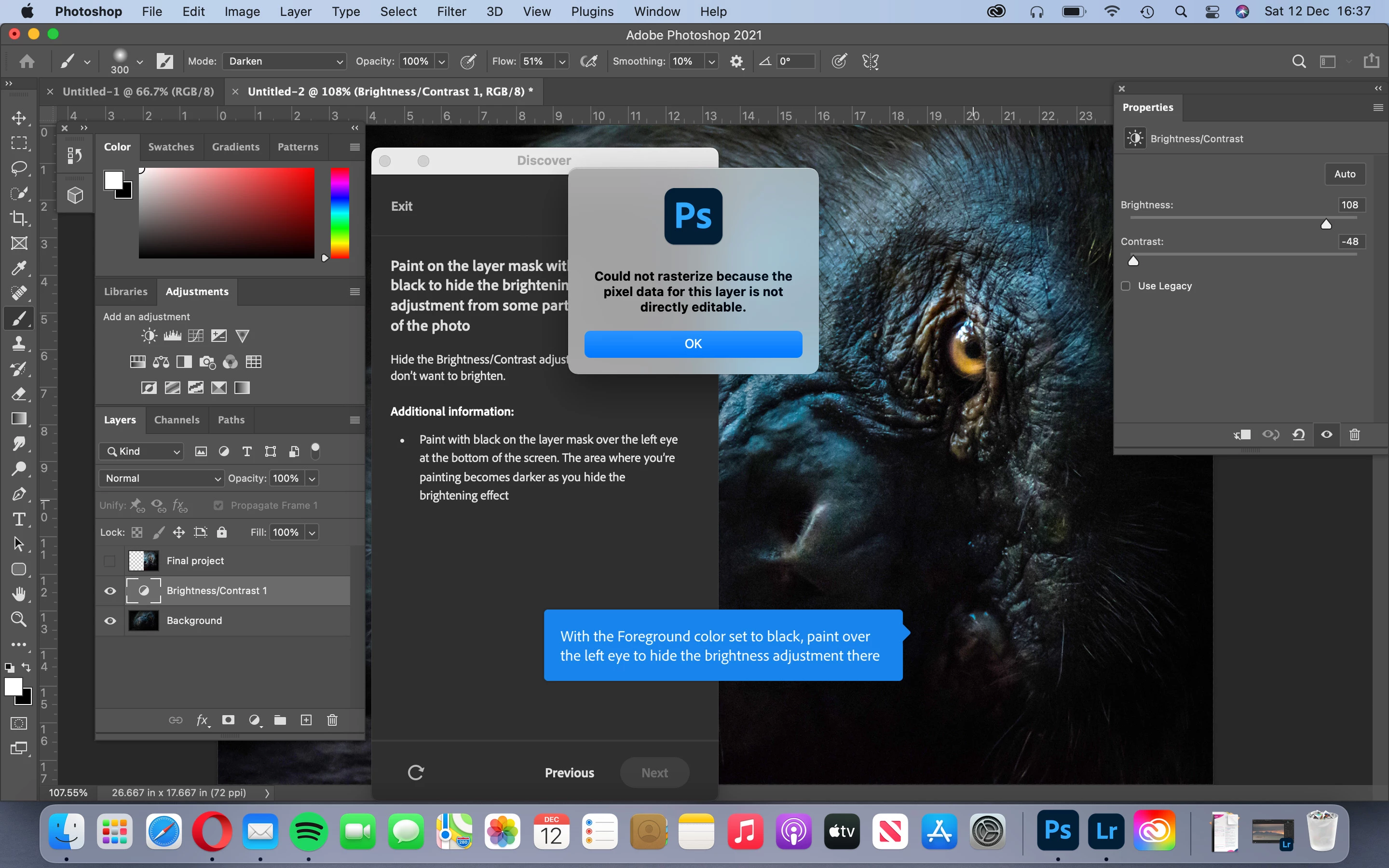Open the brush Mode dropdown set to Darken
Viewport: 1389px width, 868px height.
click(285, 61)
